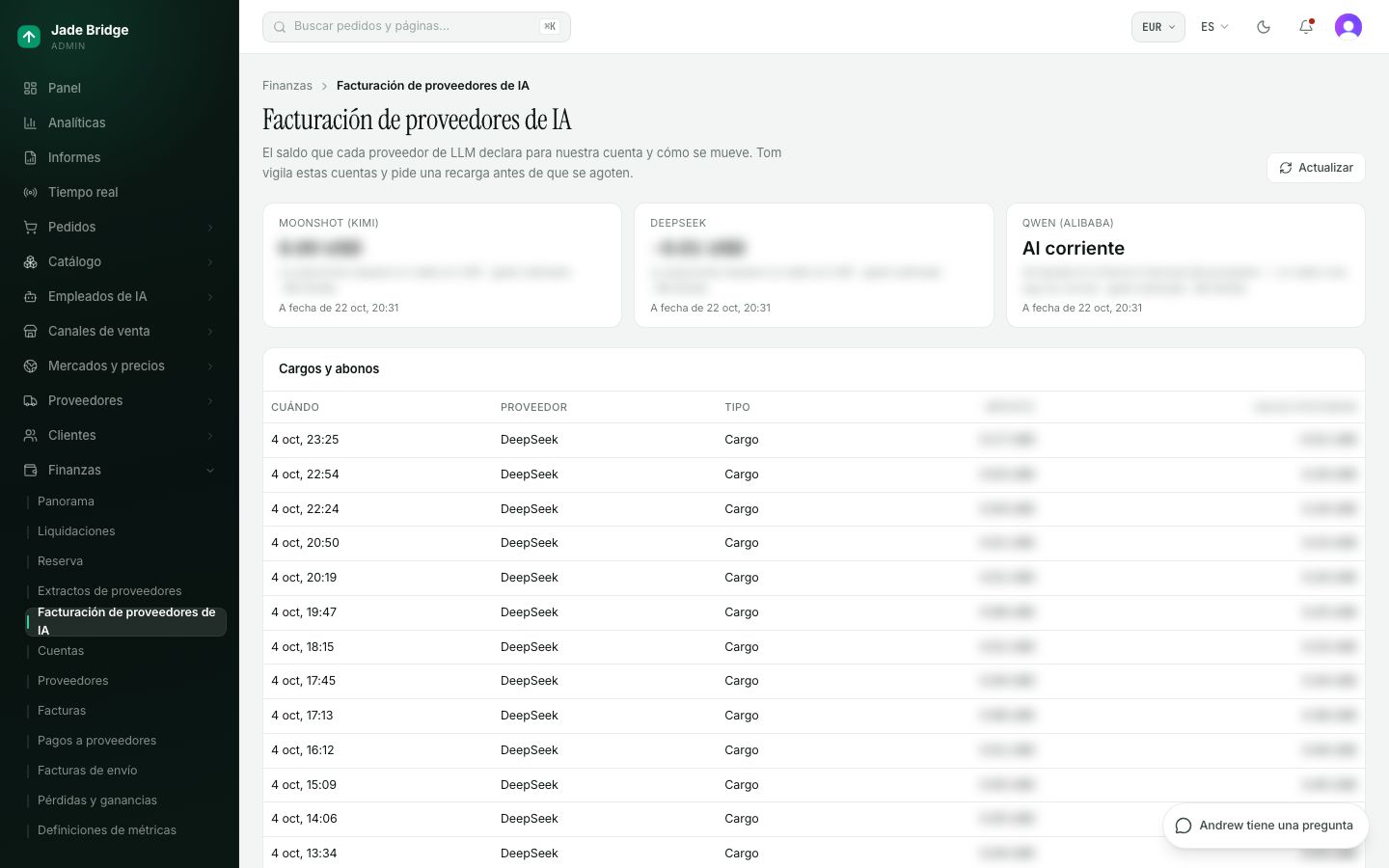This screenshot has width=1389, height=868.
Task: Click the Finanzas breadcrumb link
Action: pos(287,86)
